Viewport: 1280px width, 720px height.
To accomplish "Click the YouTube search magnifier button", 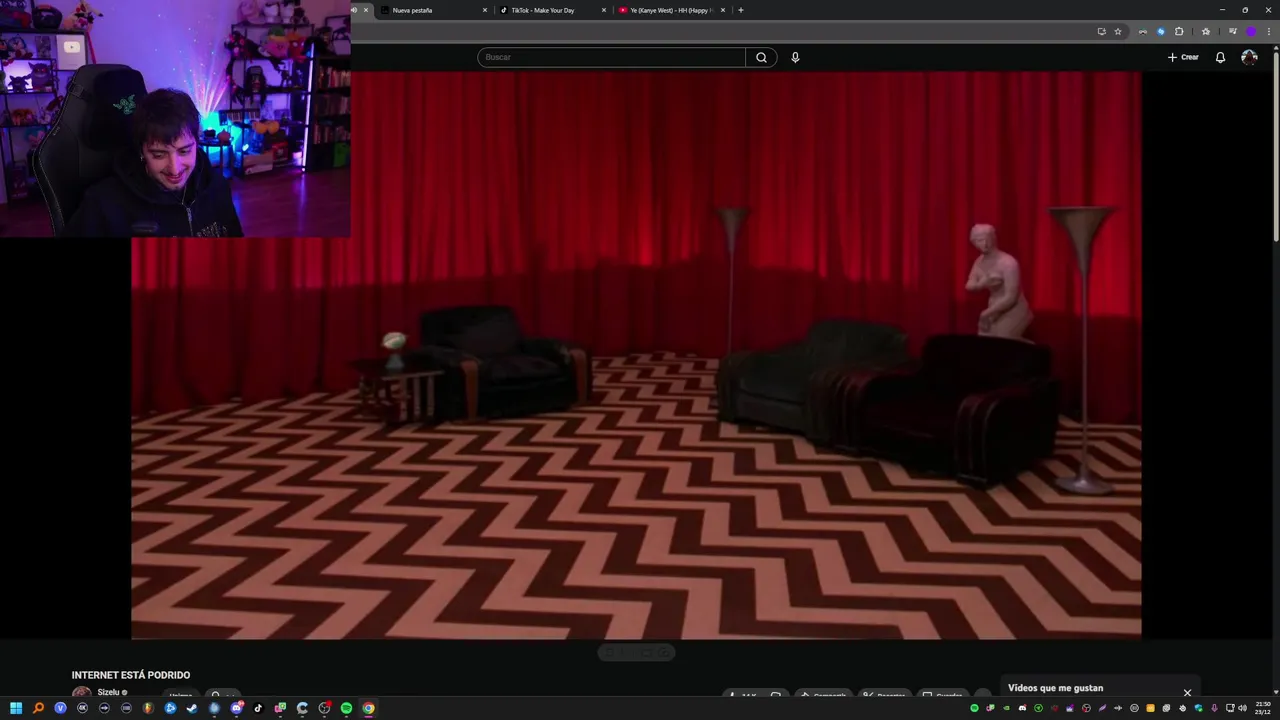I will pos(761,57).
